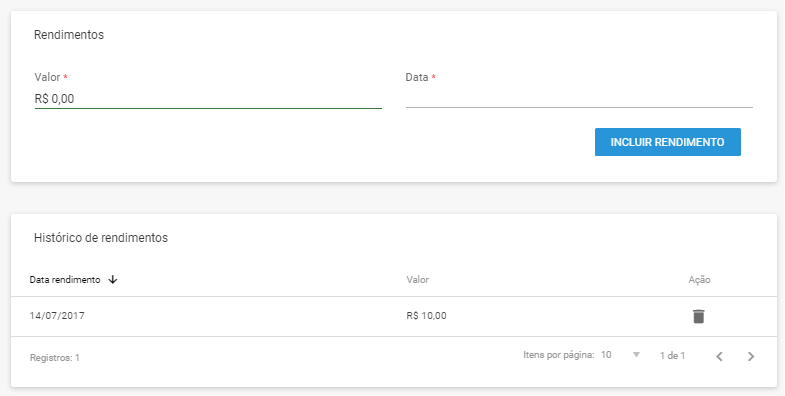Go to the next page of results
785x396 pixels.
click(x=750, y=356)
